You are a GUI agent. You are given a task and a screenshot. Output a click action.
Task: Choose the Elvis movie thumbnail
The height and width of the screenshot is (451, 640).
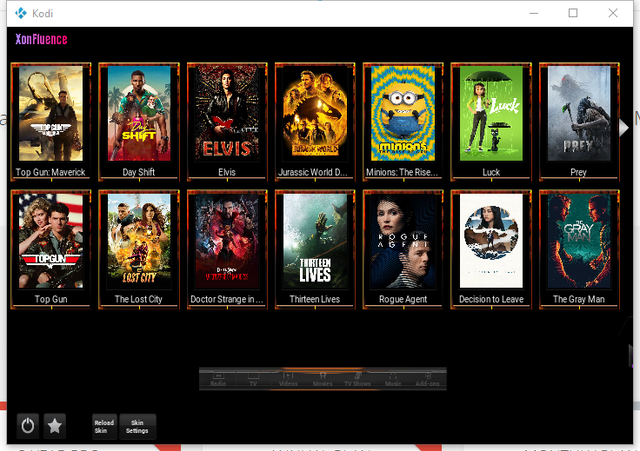point(227,121)
